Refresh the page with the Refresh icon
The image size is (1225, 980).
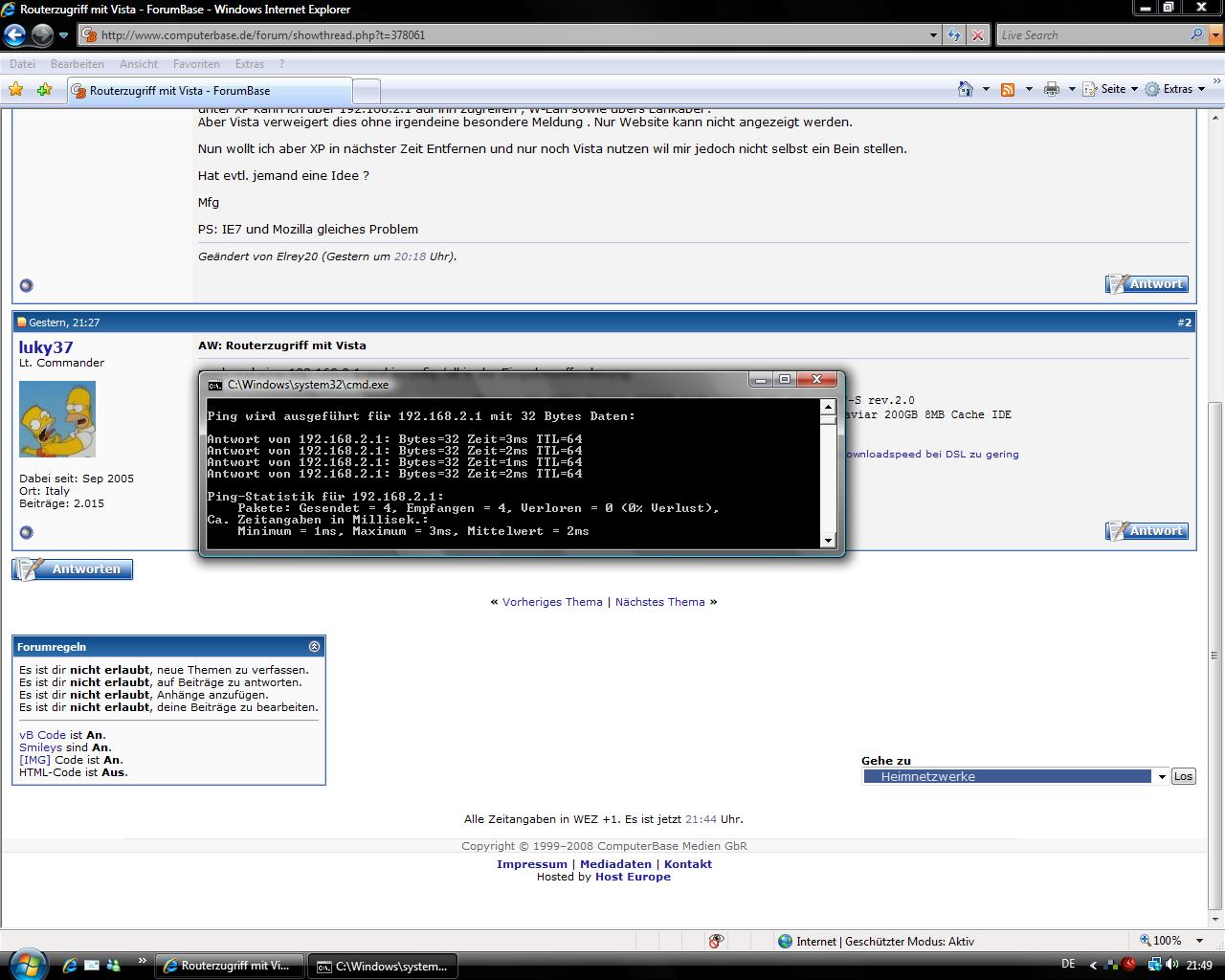954,35
